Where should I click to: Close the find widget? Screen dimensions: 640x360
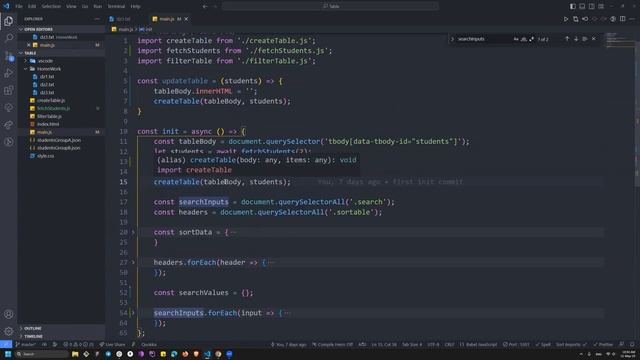594,39
